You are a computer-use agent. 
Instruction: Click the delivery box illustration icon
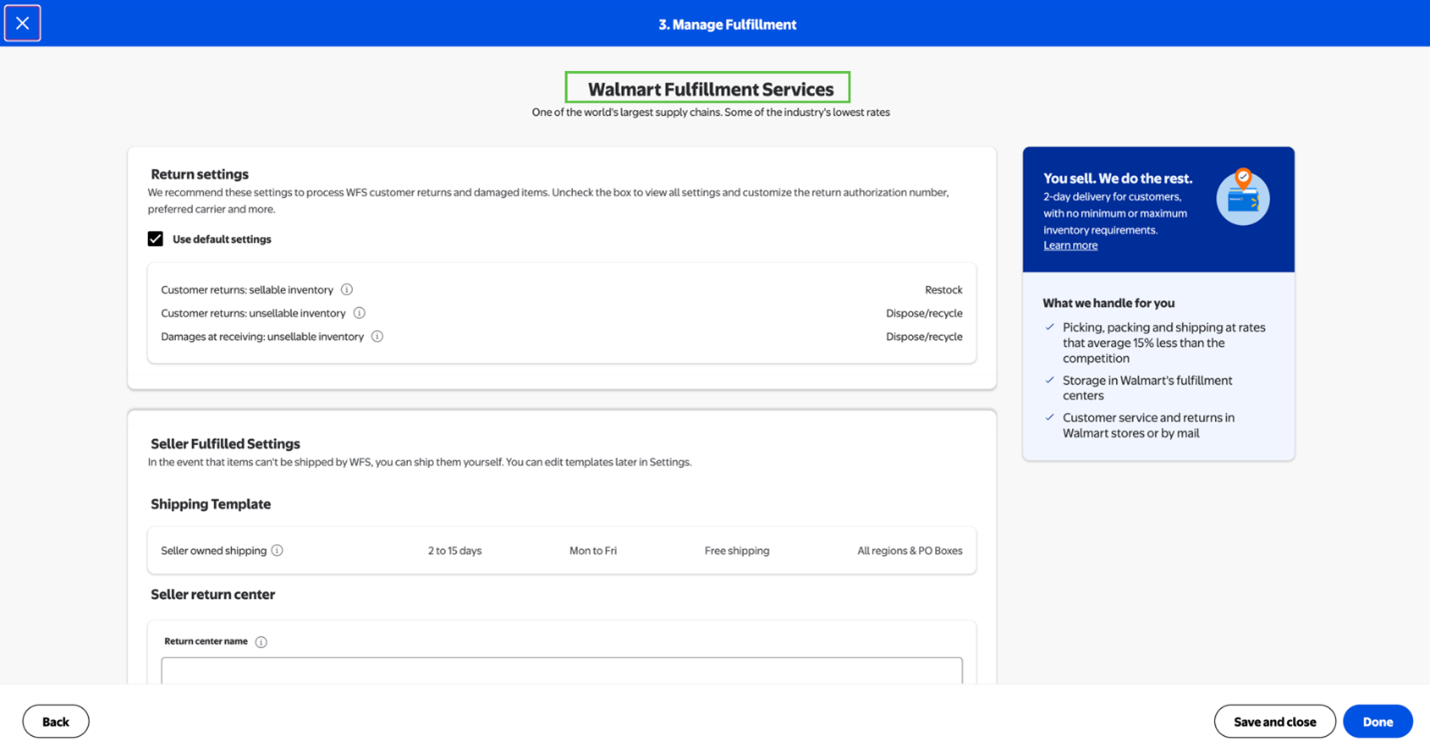1243,196
